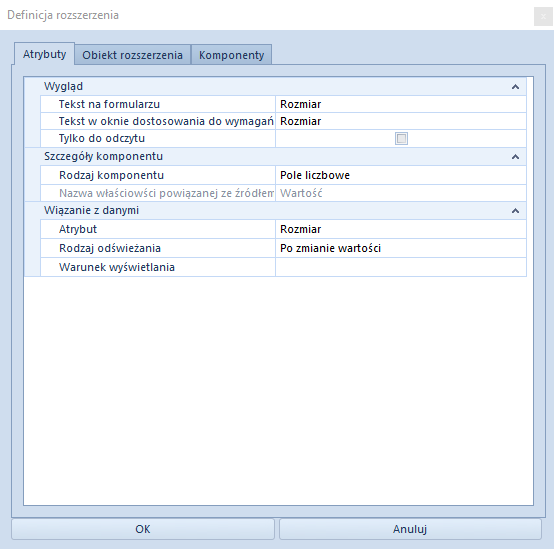Image resolution: width=554 pixels, height=549 pixels.
Task: Open the Rodzaj komponentu value Pole liczbowe
Action: tap(401, 175)
